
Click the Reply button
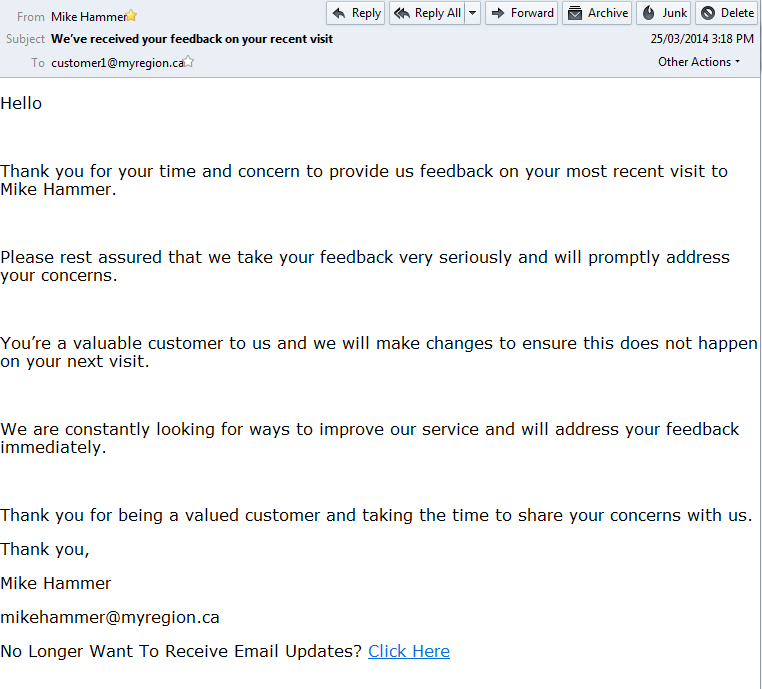point(355,13)
